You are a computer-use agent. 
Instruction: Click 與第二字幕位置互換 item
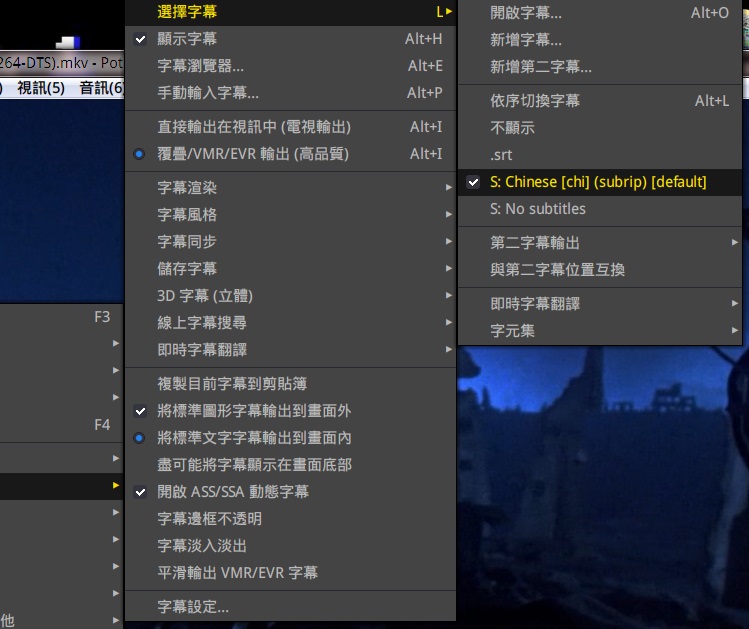coord(600,270)
